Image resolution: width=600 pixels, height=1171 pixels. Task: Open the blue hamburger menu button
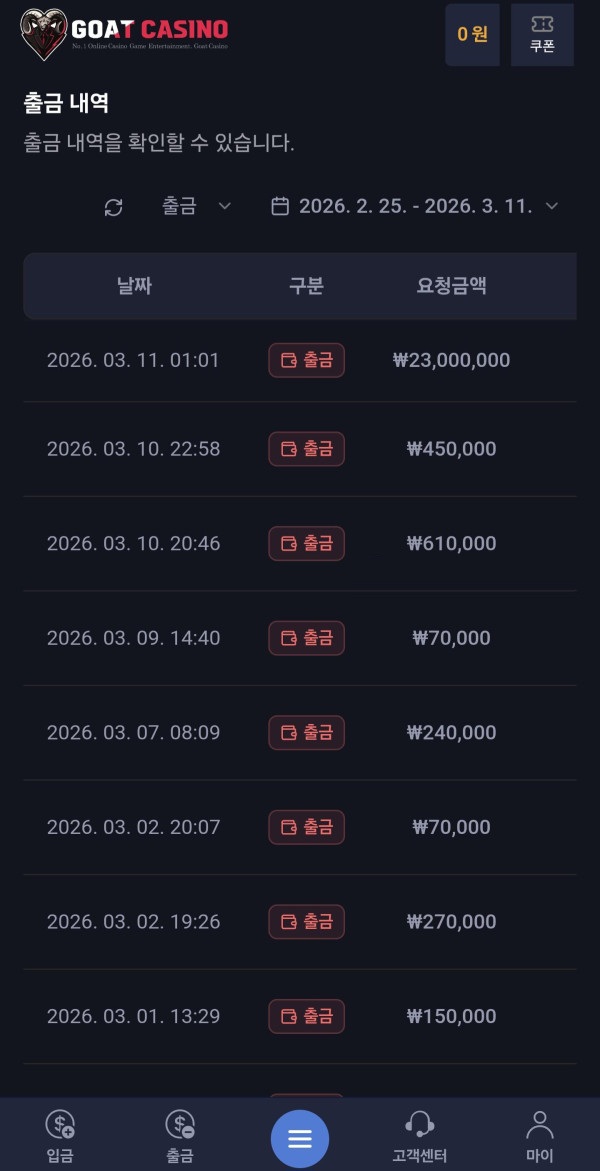pyautogui.click(x=300, y=1139)
